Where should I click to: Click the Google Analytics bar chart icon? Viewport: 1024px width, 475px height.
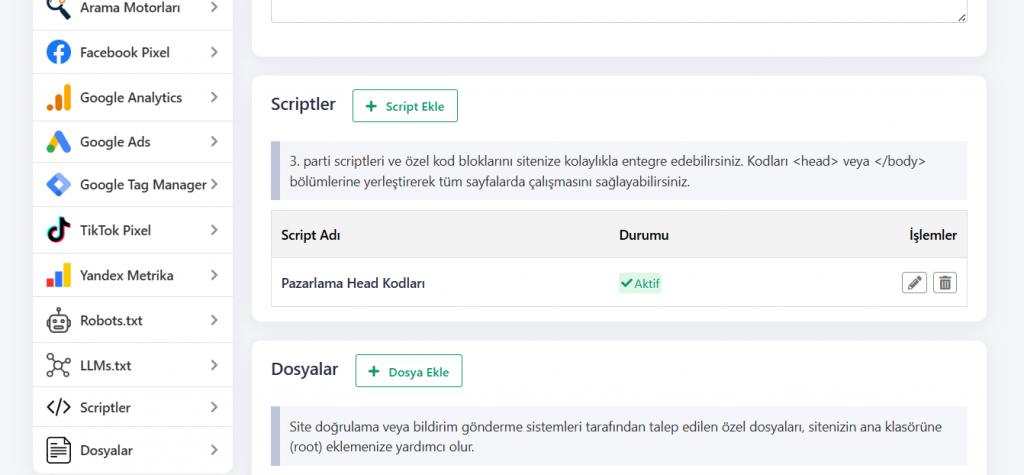click(x=59, y=97)
